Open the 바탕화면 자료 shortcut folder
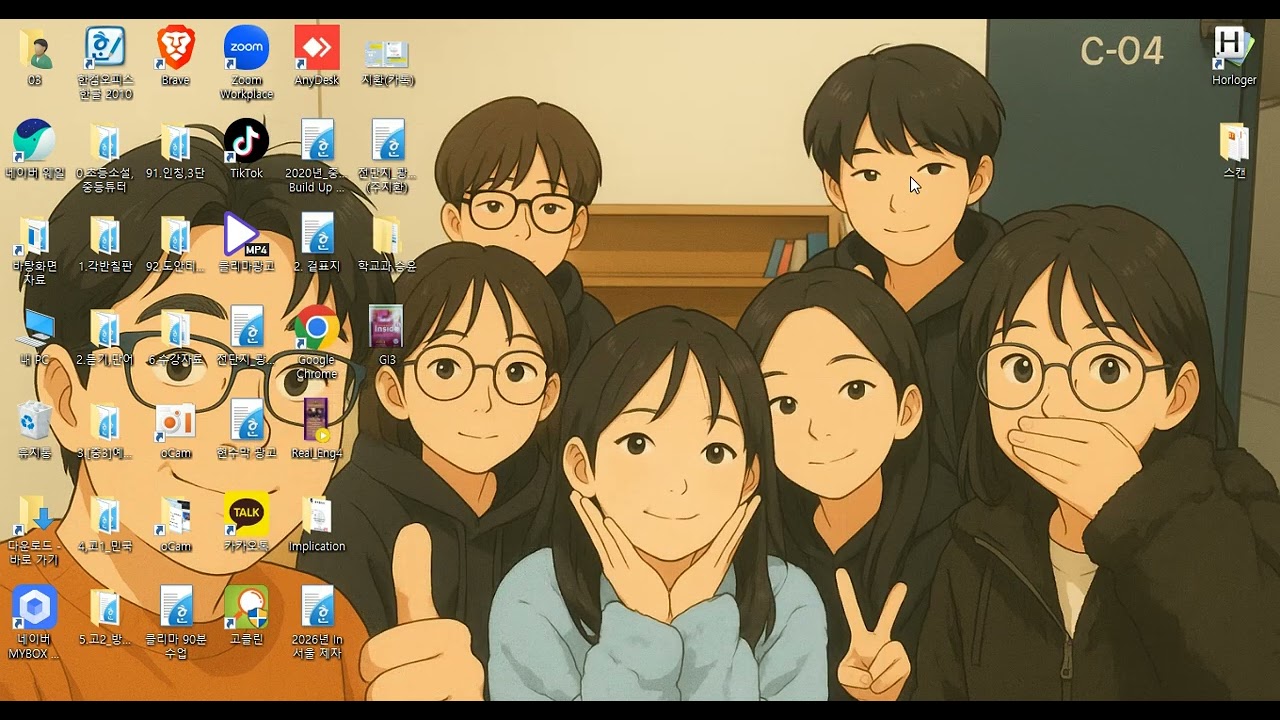The image size is (1280, 720). coord(35,249)
